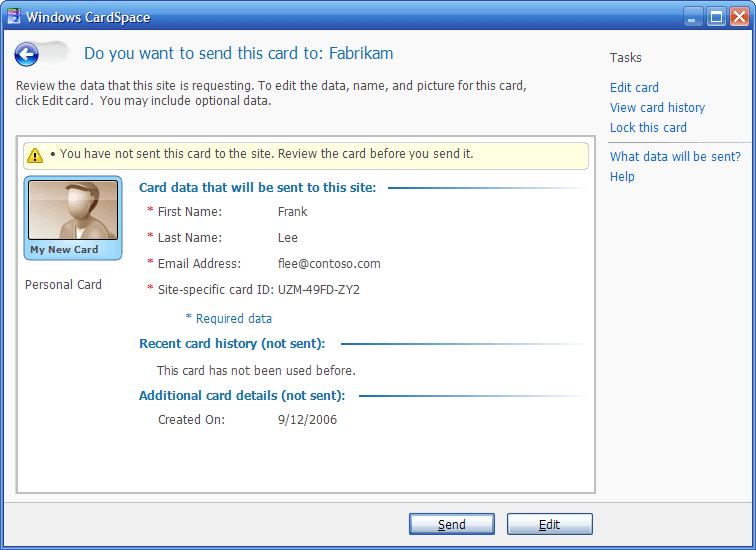Open View card history link
The width and height of the screenshot is (756, 550).
(x=657, y=107)
